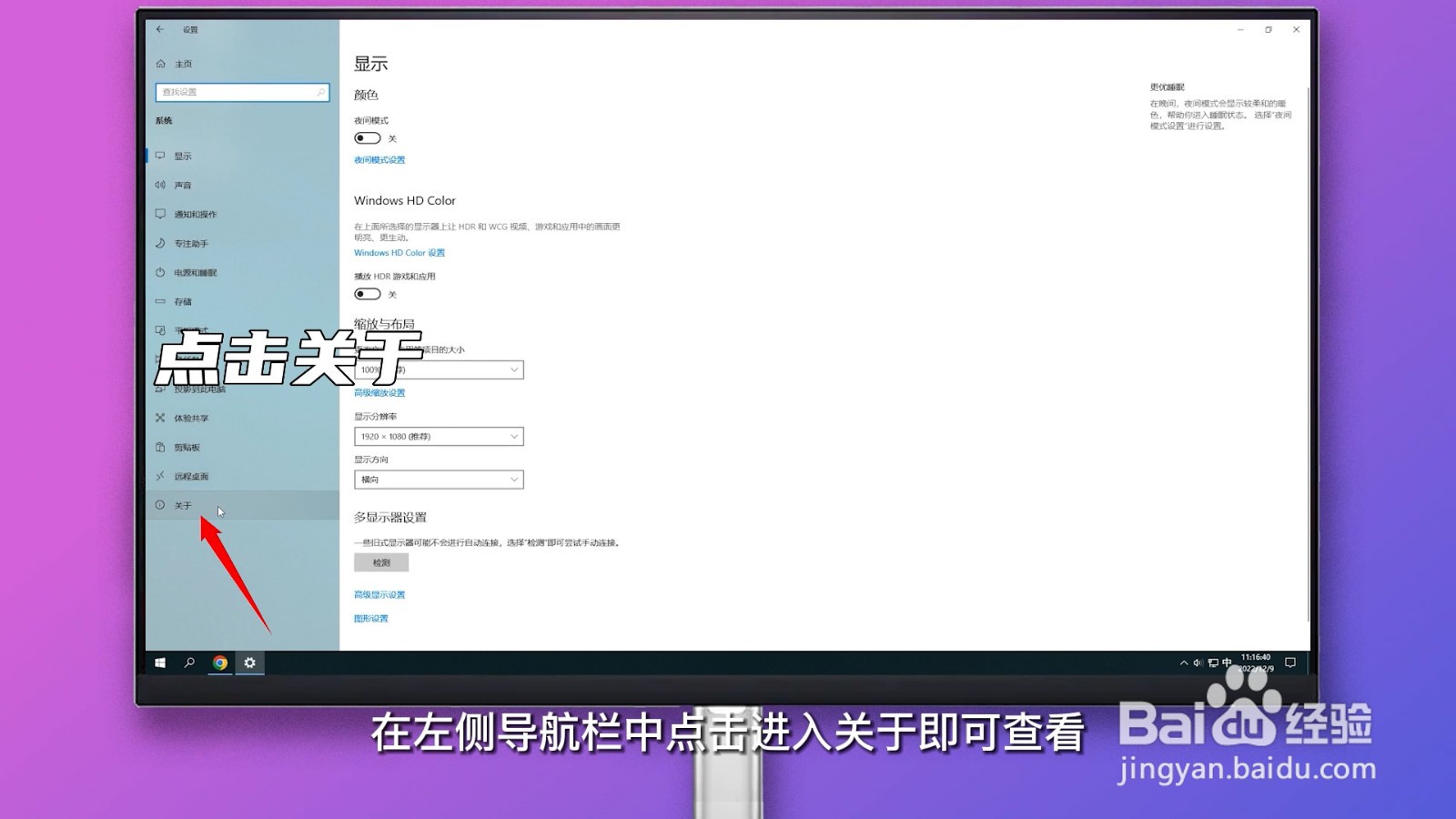Click the power icon for 电源和睡眠
Screen dimensions: 1456x819
tap(160, 272)
